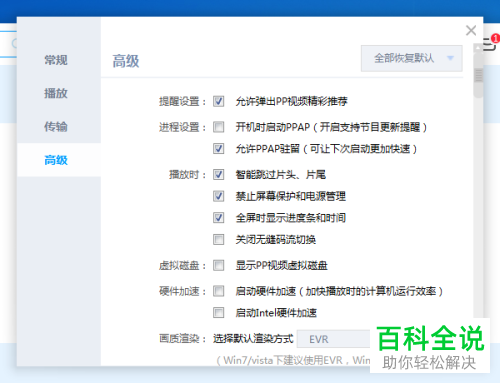The image size is (500, 383).
Task: Check 显示PP视频虚拟磁盘 option
Action: click(219, 265)
